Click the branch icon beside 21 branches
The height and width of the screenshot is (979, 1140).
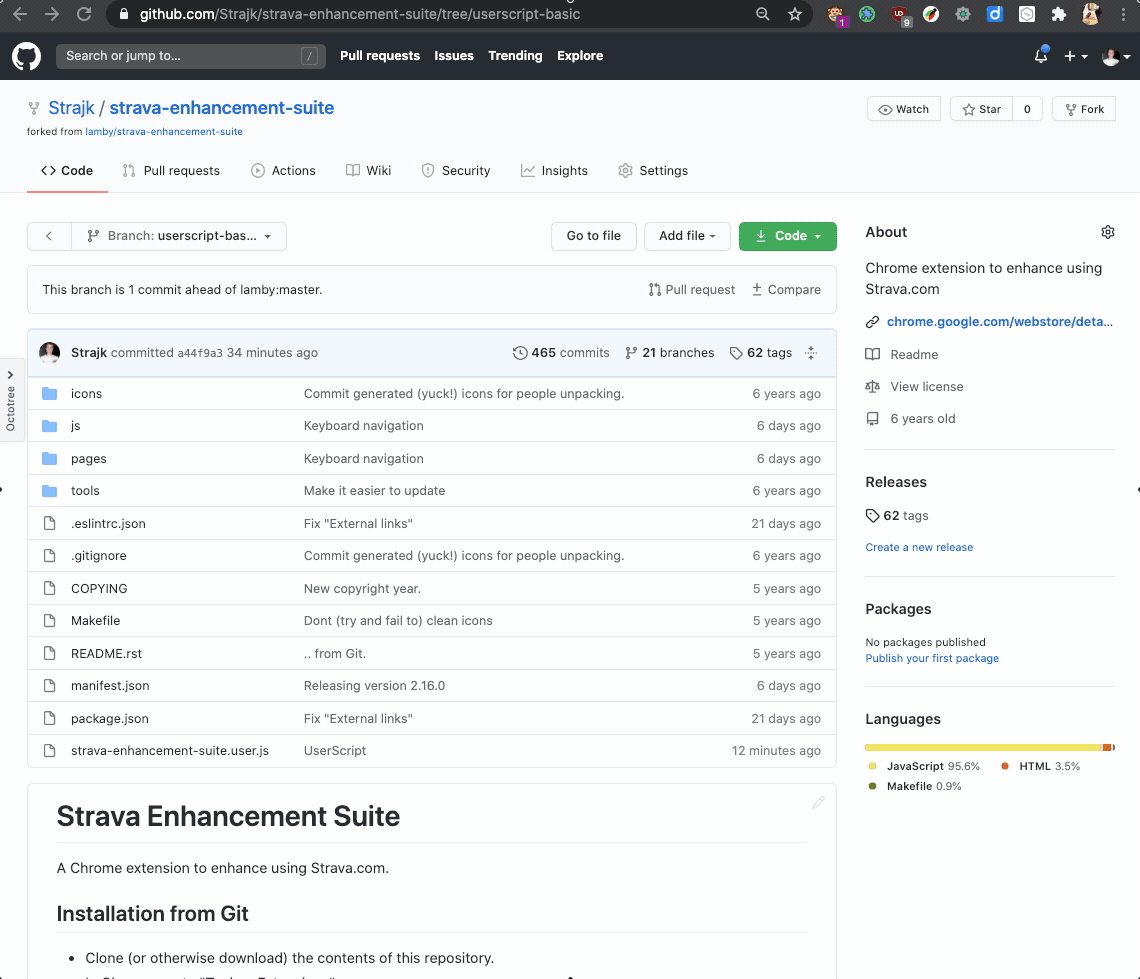point(631,352)
